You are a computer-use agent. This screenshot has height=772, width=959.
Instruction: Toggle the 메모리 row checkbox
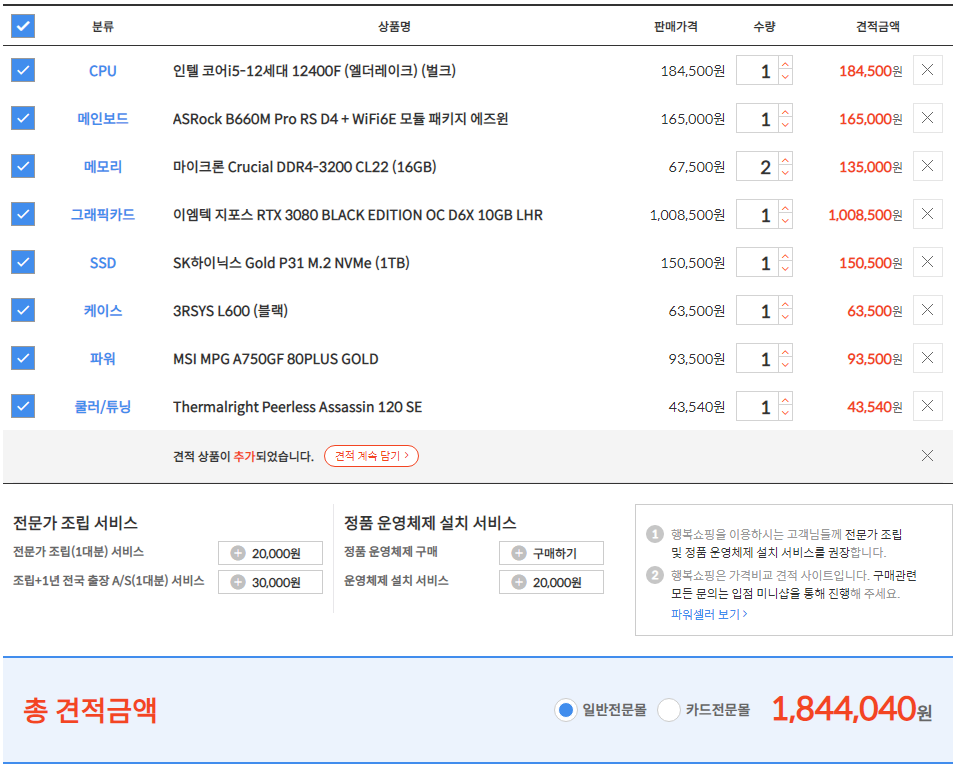click(23, 166)
